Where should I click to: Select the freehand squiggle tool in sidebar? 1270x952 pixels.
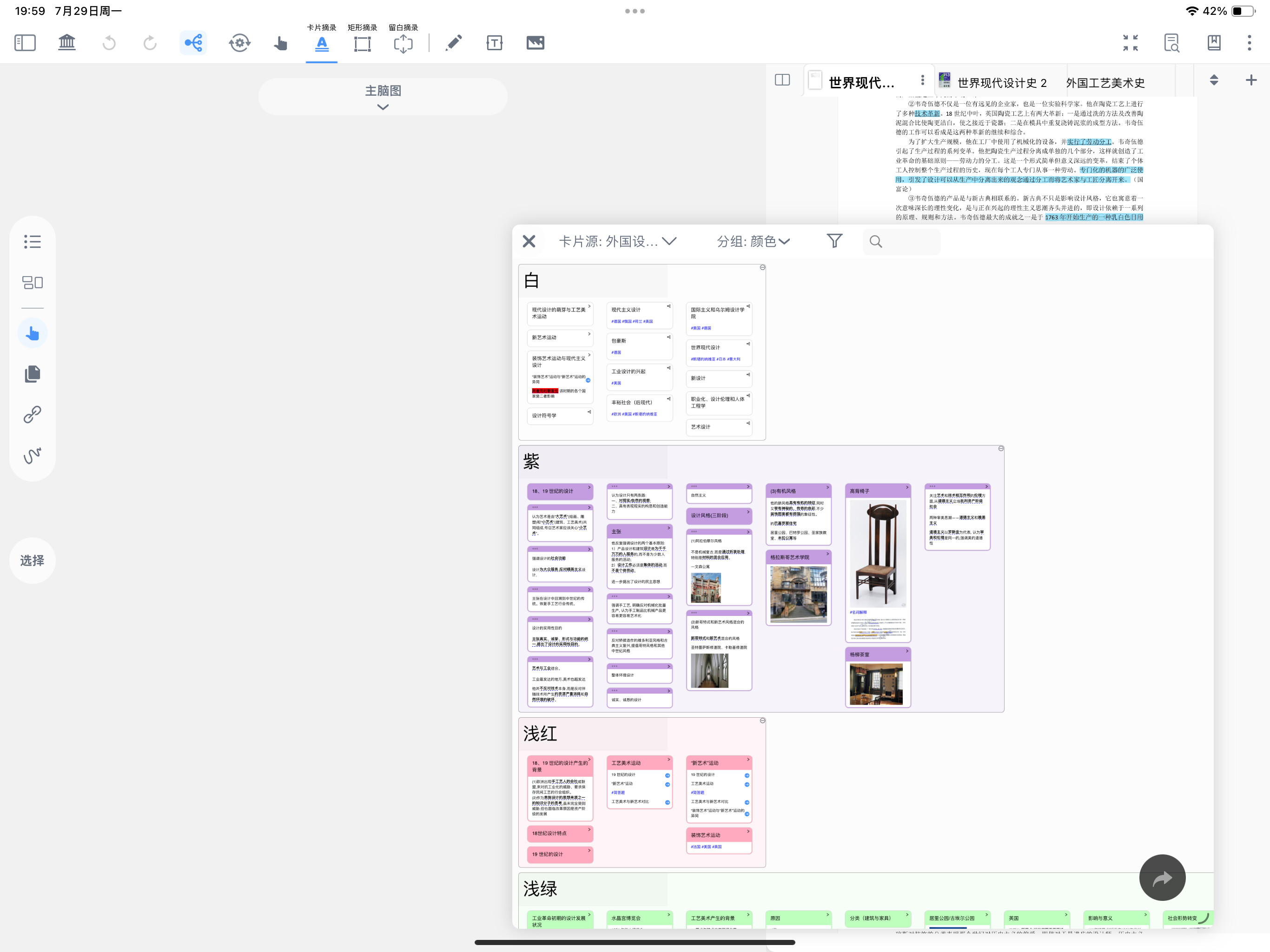[x=33, y=456]
